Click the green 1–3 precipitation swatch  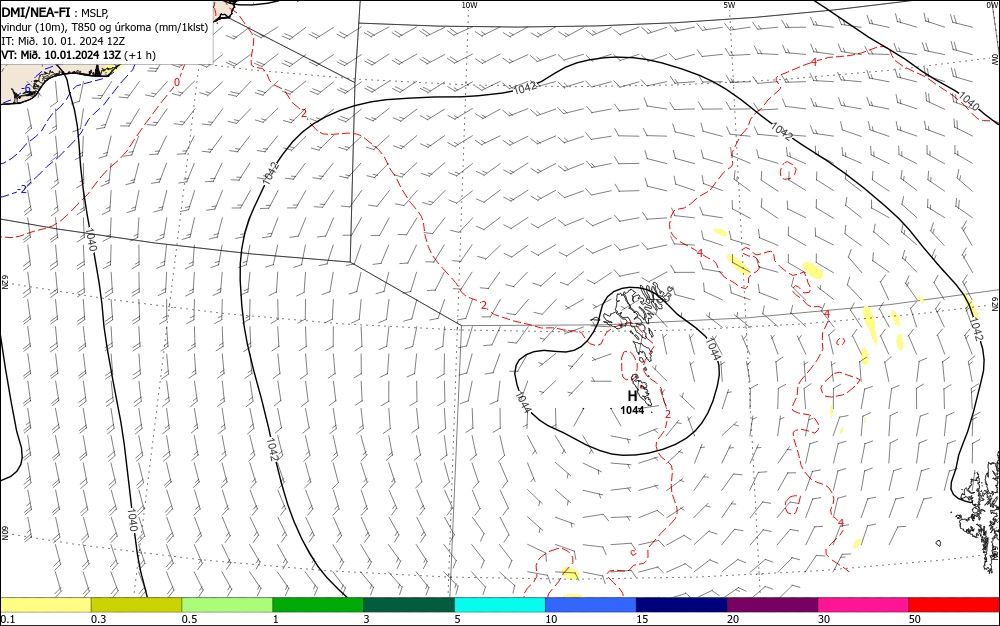318,605
